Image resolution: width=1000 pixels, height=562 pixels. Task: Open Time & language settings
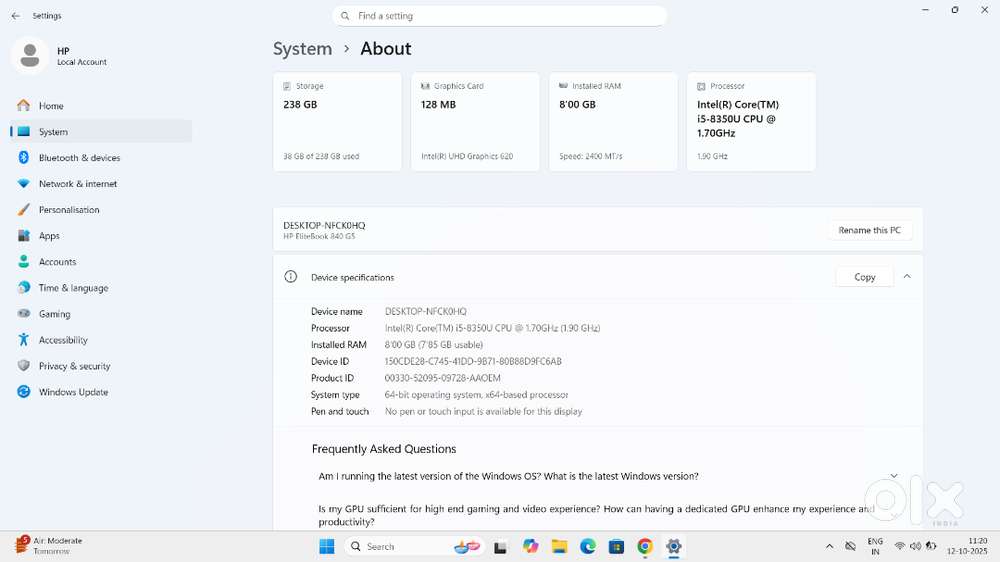(73, 288)
